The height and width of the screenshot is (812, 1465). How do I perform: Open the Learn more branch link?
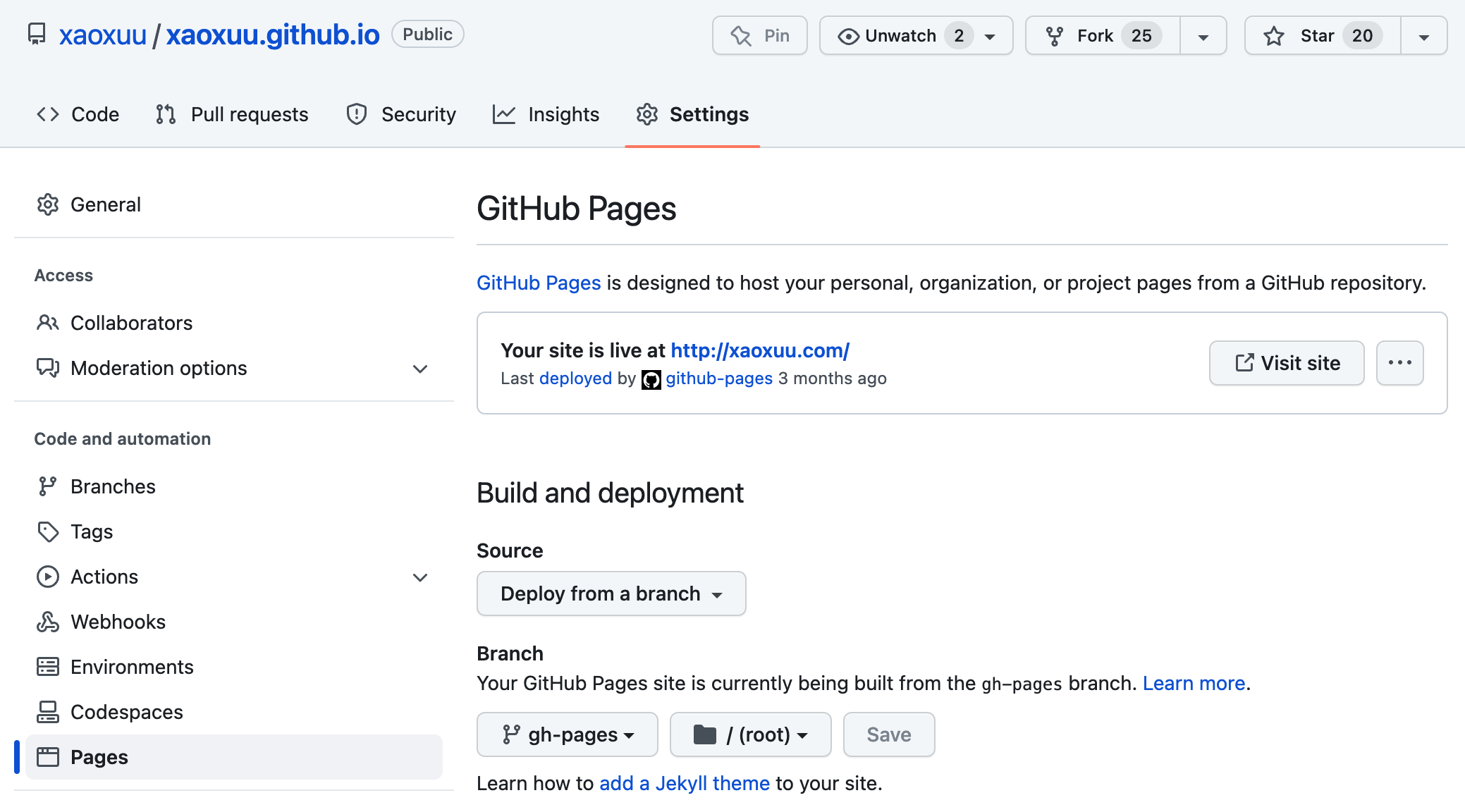tap(1194, 683)
